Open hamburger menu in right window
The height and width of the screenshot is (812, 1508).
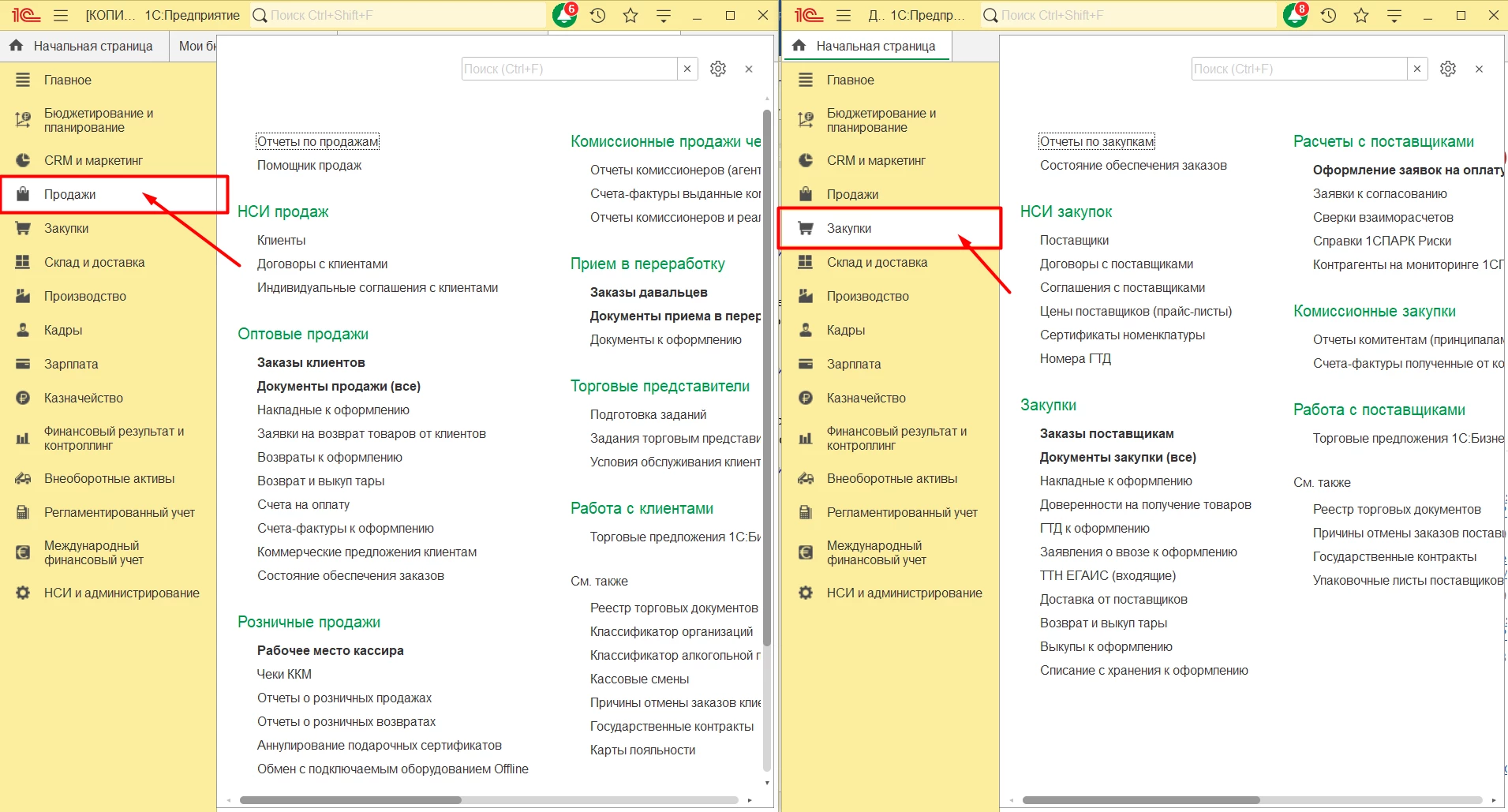click(x=844, y=15)
